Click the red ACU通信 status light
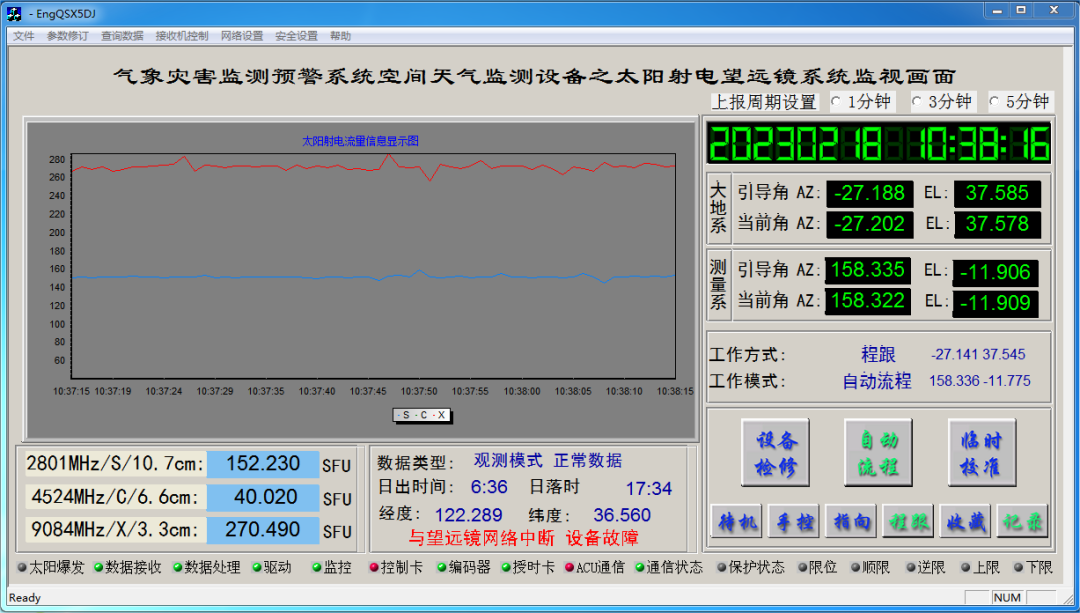The width and height of the screenshot is (1080, 613). [x=569, y=568]
